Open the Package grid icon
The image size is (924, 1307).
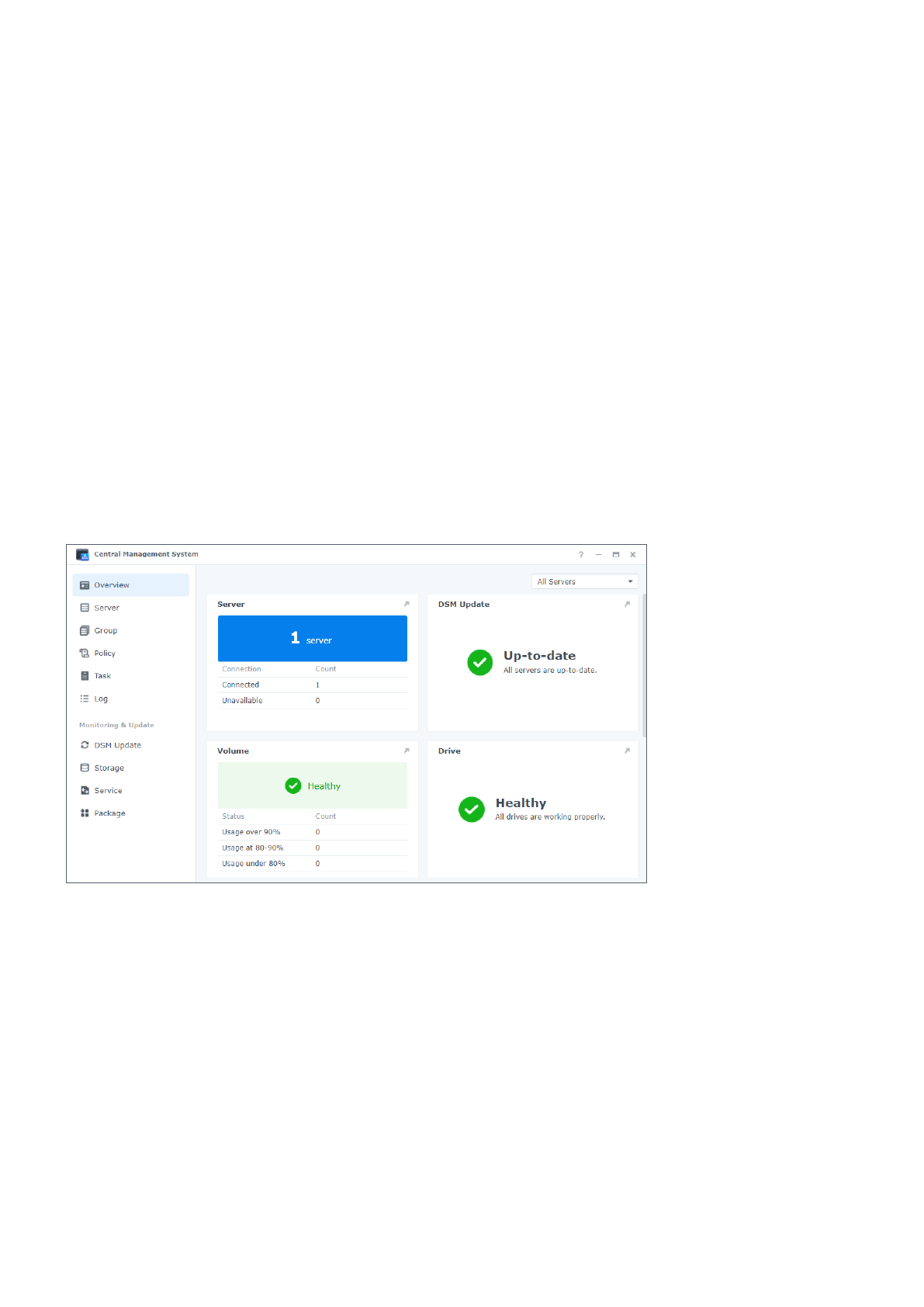(85, 813)
